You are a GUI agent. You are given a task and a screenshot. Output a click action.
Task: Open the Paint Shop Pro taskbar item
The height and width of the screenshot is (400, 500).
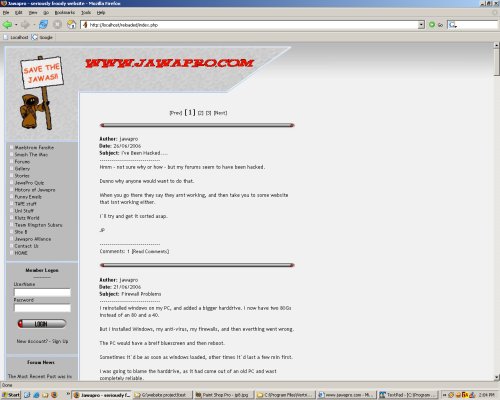pos(223,395)
